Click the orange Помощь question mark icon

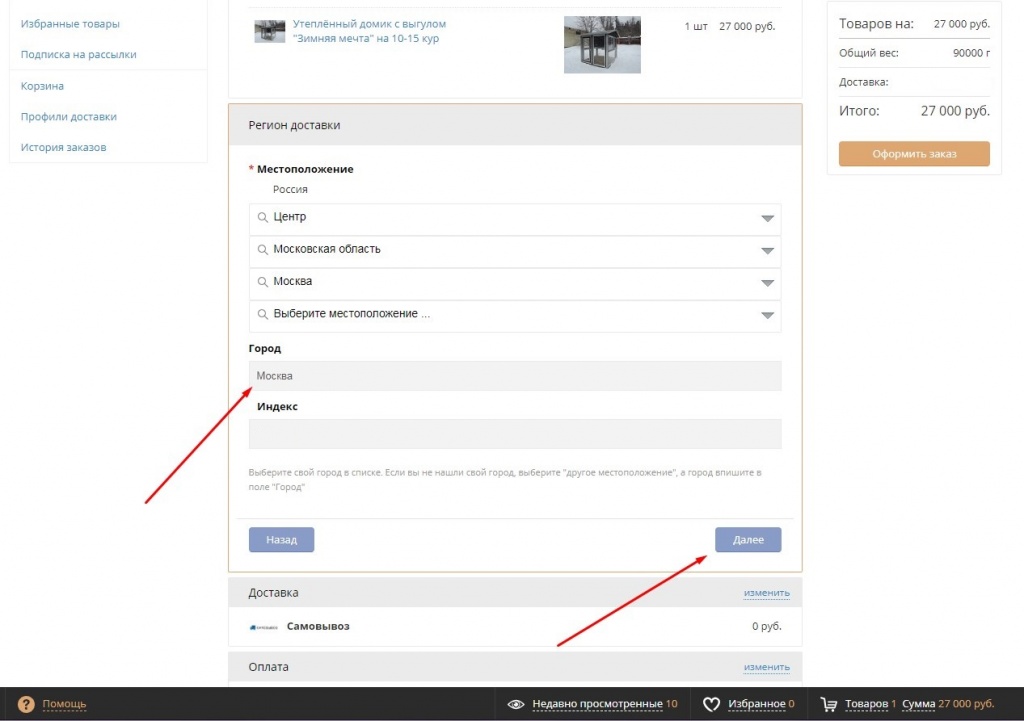click(x=26, y=704)
